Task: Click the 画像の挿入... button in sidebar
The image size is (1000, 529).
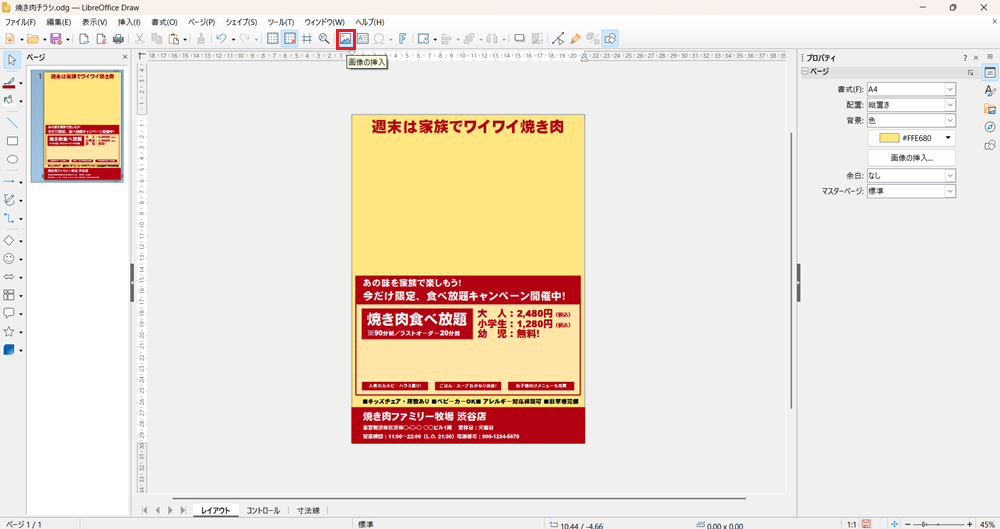Action: [911, 158]
